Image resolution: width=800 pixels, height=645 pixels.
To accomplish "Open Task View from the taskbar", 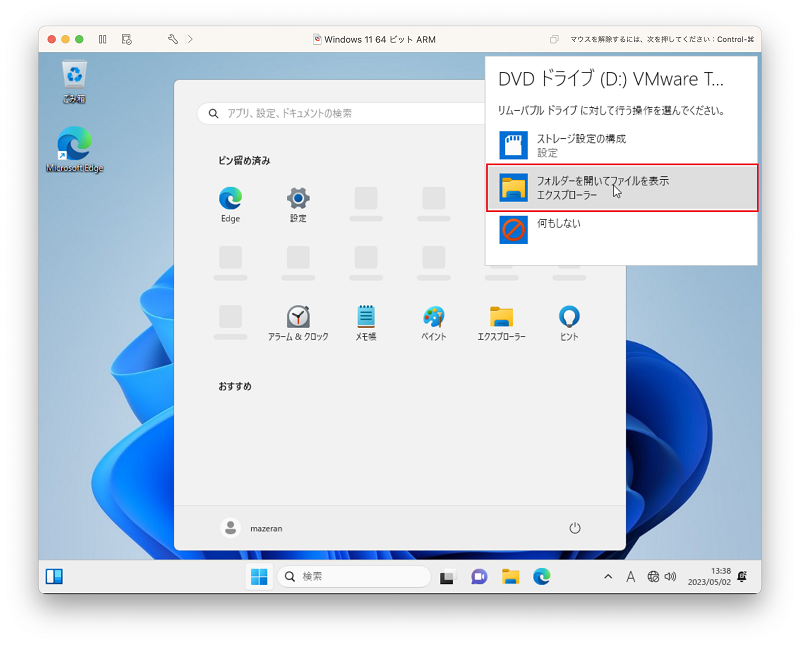I will 447,577.
